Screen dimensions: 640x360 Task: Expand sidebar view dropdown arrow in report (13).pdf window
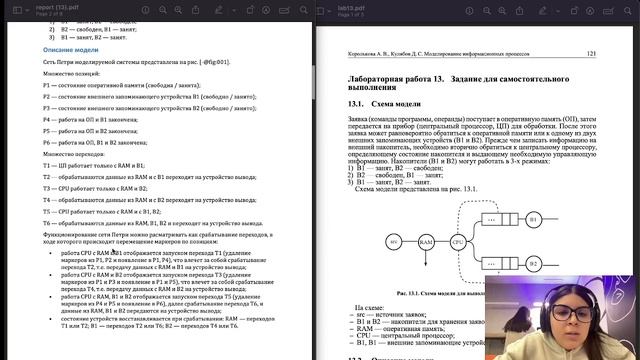tap(27, 11)
